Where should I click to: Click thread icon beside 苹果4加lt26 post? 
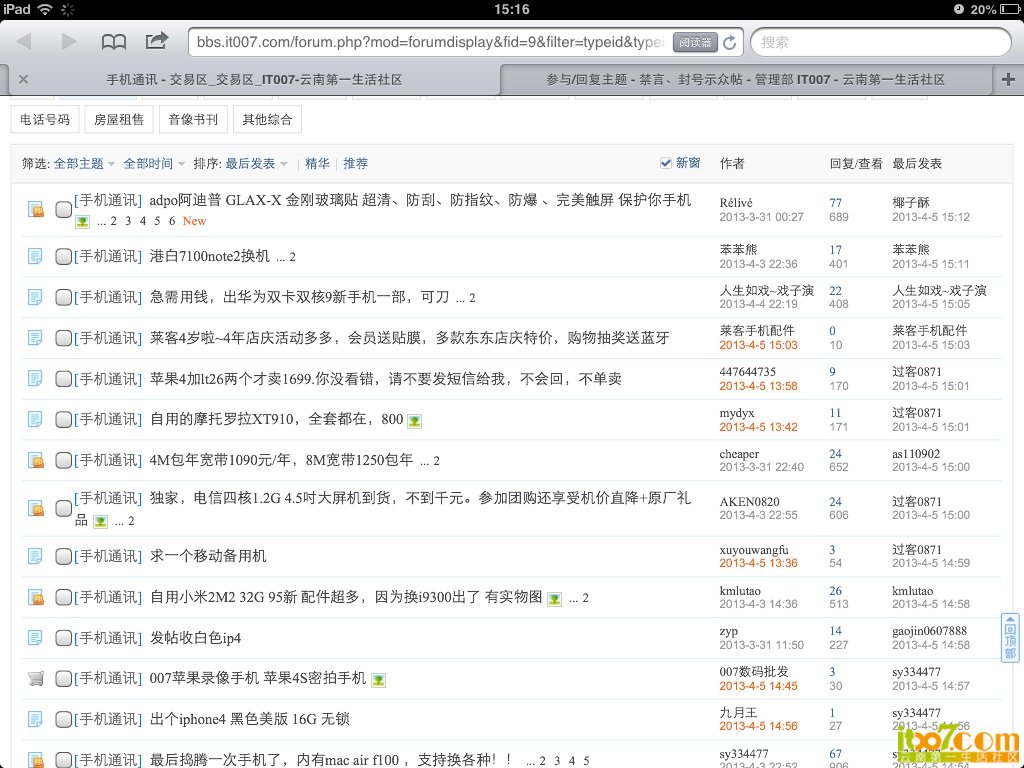pyautogui.click(x=35, y=379)
